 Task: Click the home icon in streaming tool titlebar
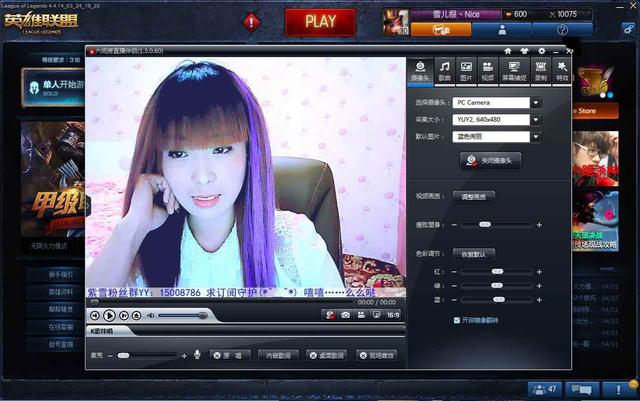point(508,51)
